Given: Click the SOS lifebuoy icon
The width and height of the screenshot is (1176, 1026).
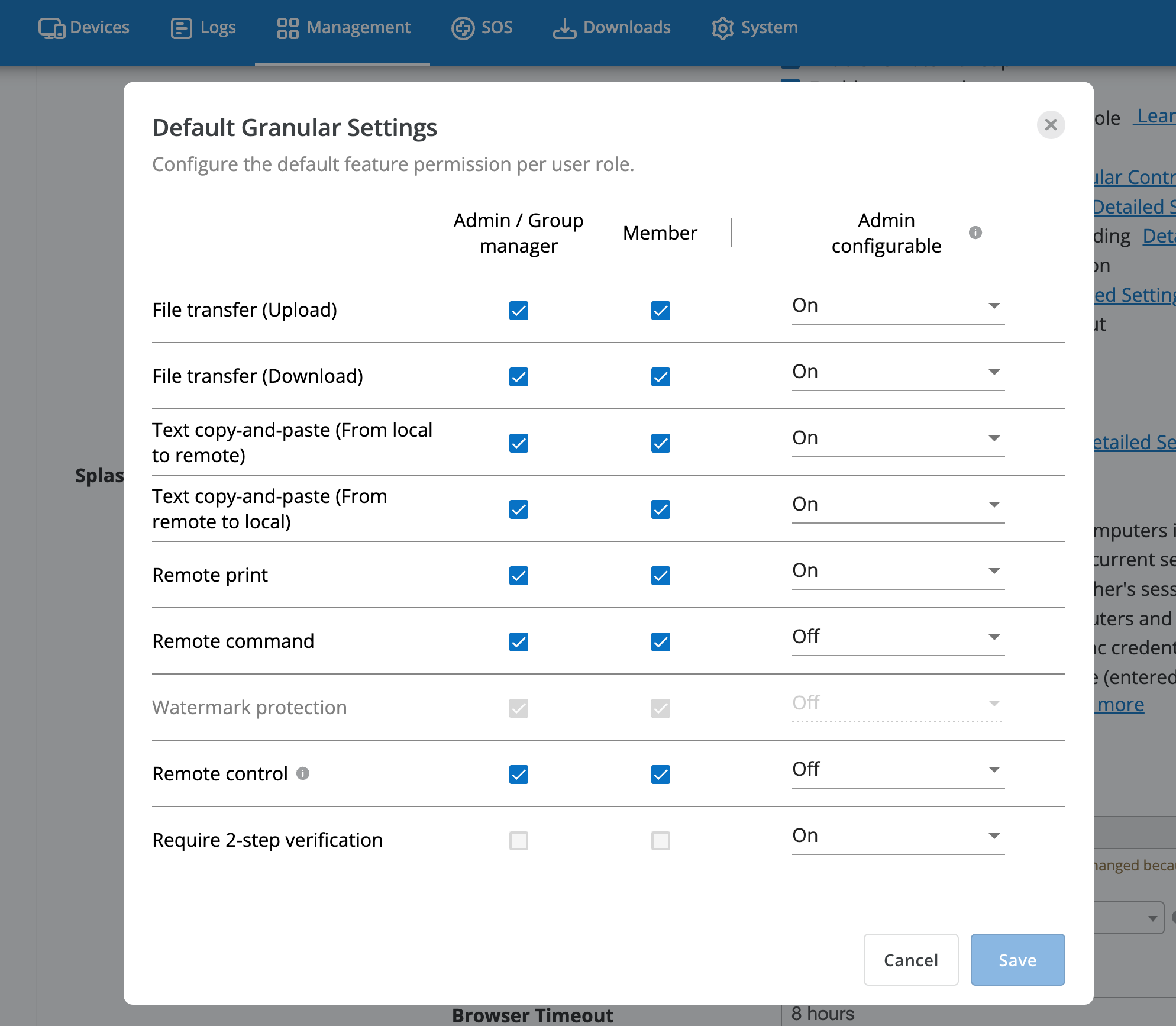Looking at the screenshot, I should click(x=463, y=28).
